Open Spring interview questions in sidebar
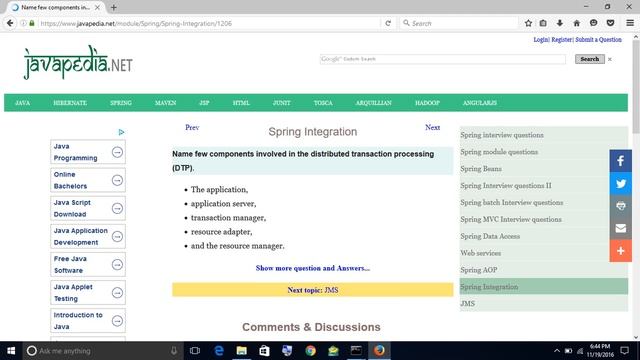Image resolution: width=640 pixels, height=360 pixels. (x=502, y=135)
